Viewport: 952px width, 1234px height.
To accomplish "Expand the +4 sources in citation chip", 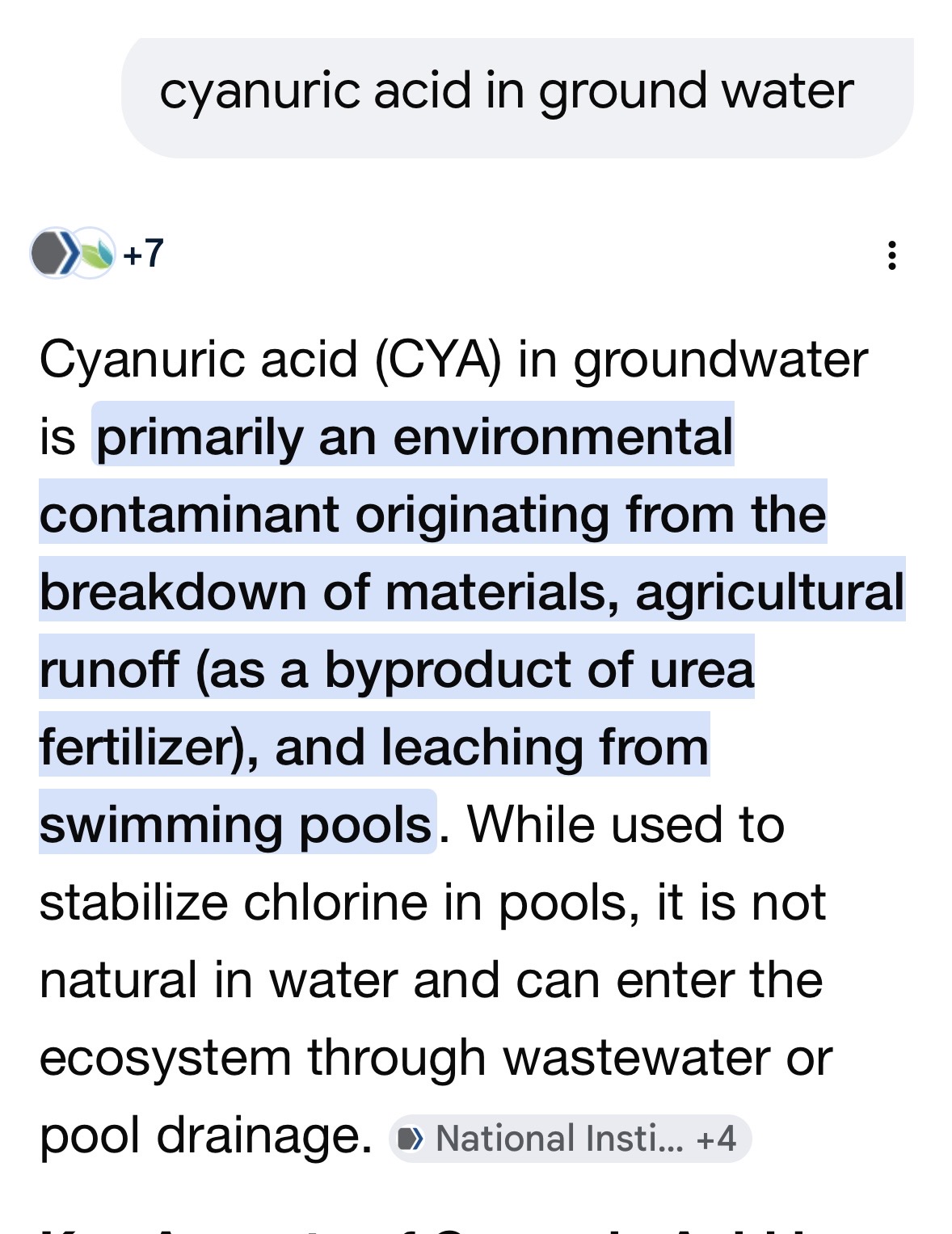I will click(716, 1139).
